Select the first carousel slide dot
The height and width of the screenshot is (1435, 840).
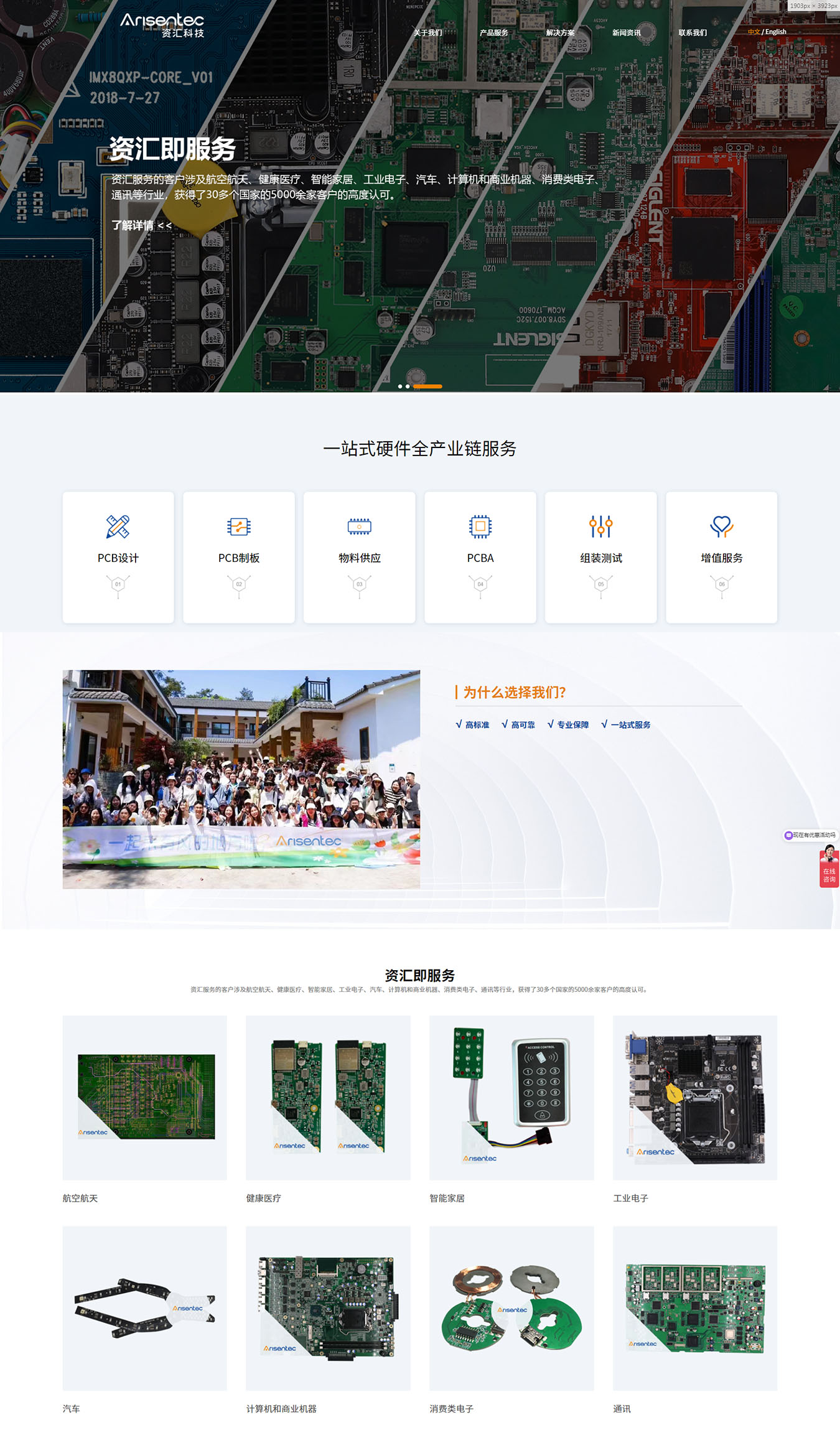(x=400, y=386)
